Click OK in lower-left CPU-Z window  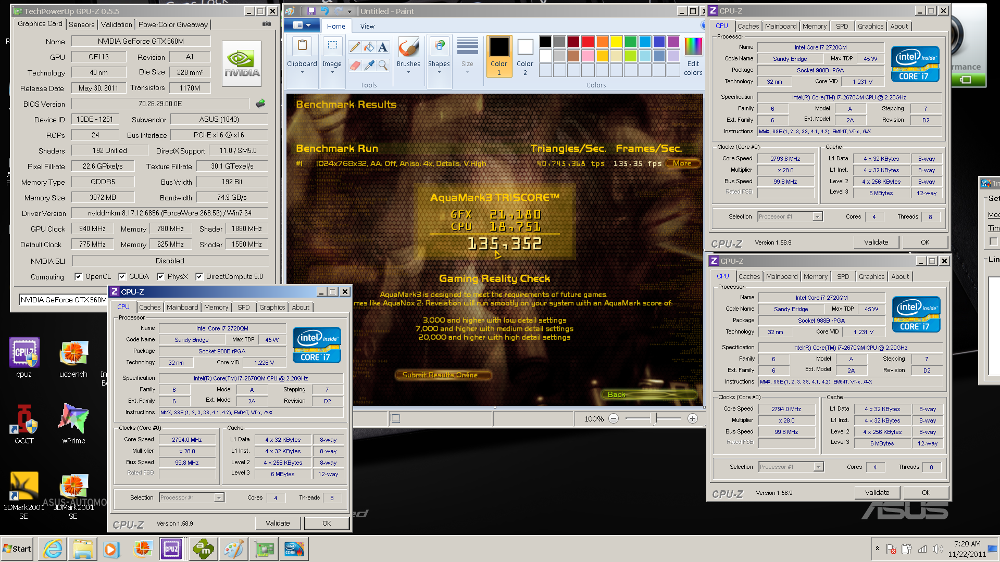pyautogui.click(x=327, y=523)
